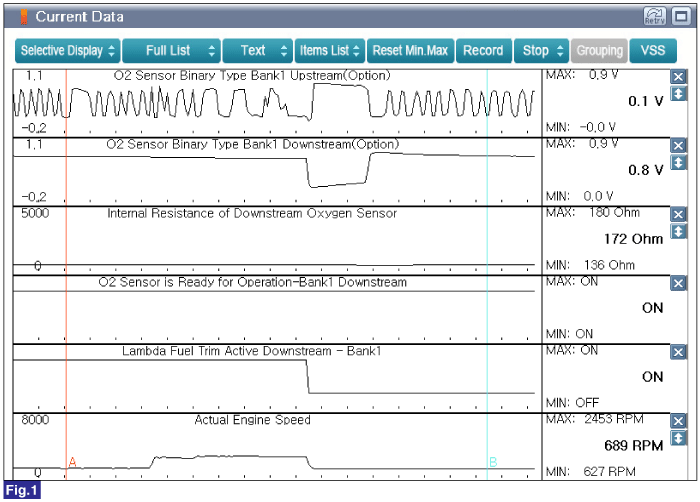Maximize the Current Data window
Viewport: 700px width, 502px height.
(x=681, y=17)
